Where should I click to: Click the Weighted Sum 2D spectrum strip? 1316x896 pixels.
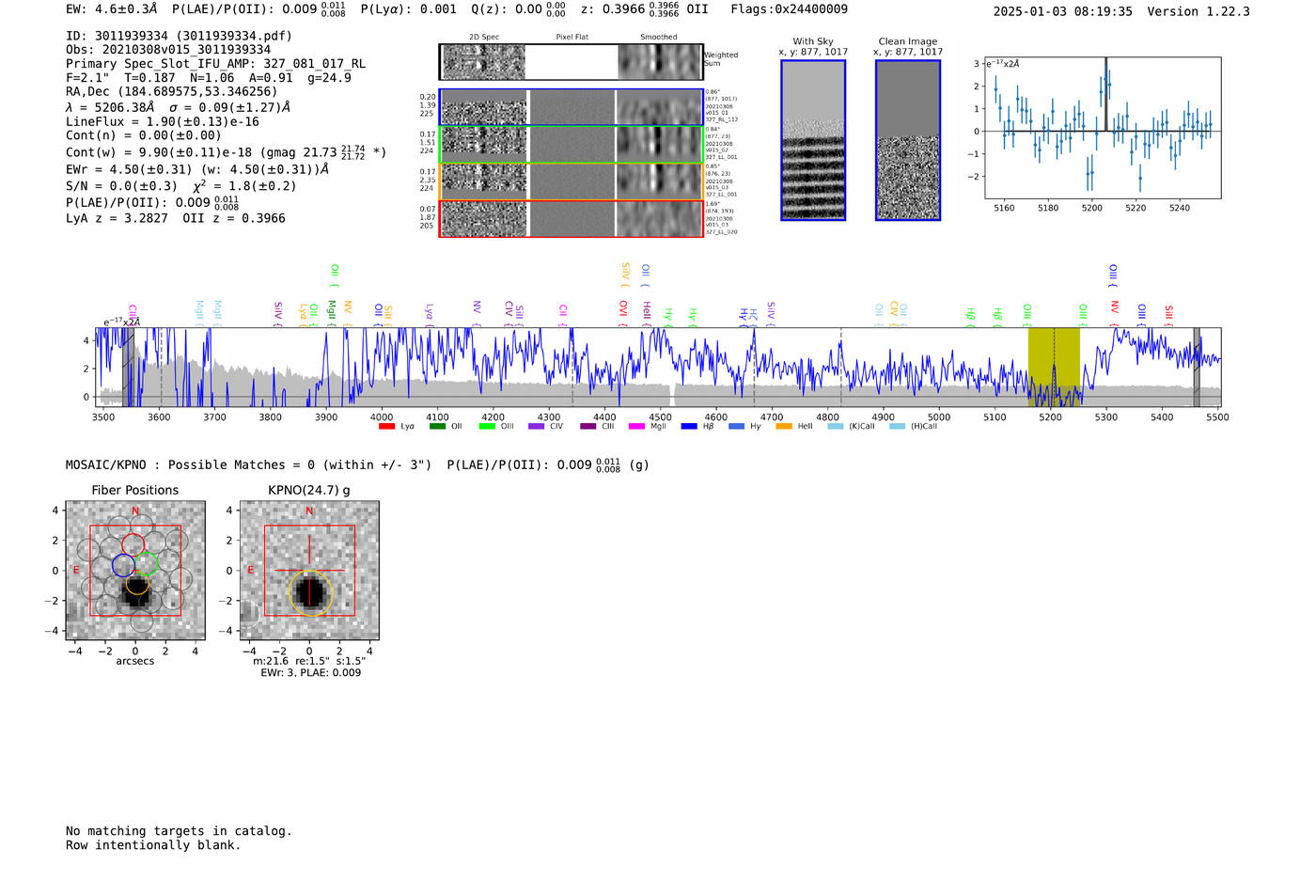tap(571, 62)
